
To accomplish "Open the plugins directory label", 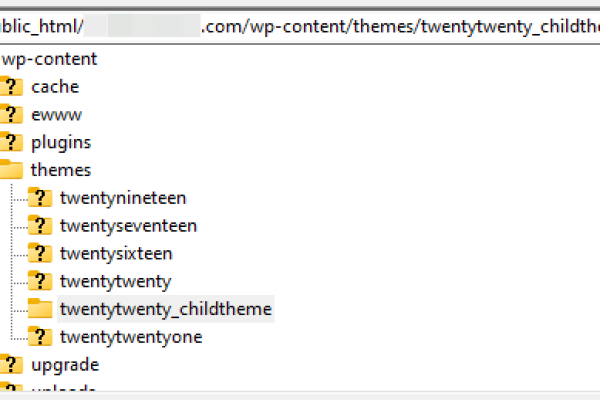I will 61,142.
